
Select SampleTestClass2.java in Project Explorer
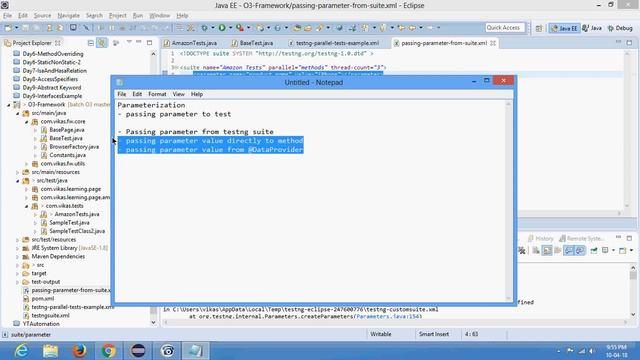pos(77,231)
